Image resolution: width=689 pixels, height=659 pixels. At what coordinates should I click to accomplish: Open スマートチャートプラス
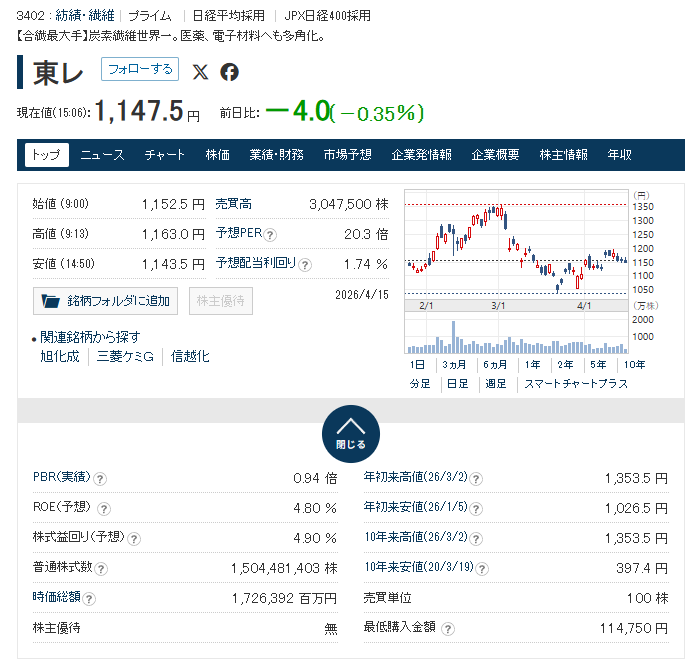[576, 384]
